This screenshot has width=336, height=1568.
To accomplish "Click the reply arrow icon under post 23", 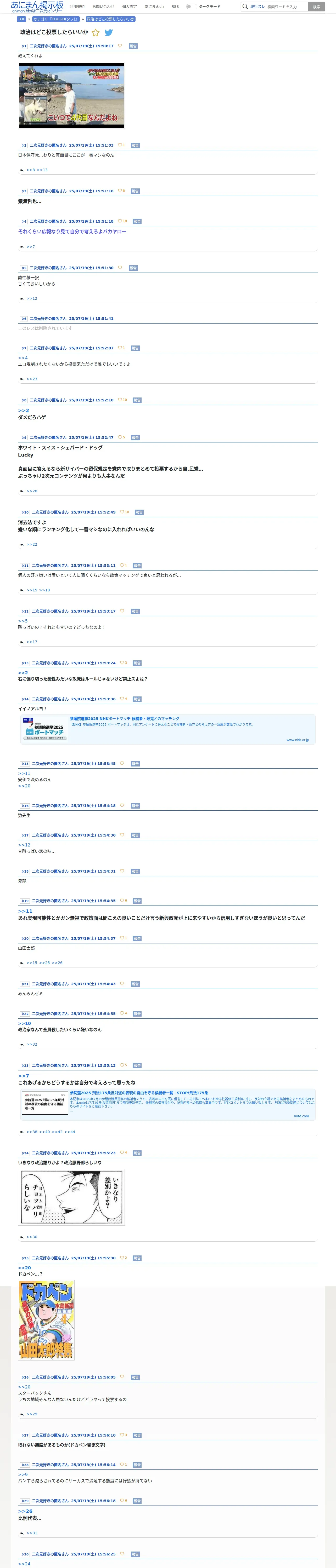I will [21, 1132].
